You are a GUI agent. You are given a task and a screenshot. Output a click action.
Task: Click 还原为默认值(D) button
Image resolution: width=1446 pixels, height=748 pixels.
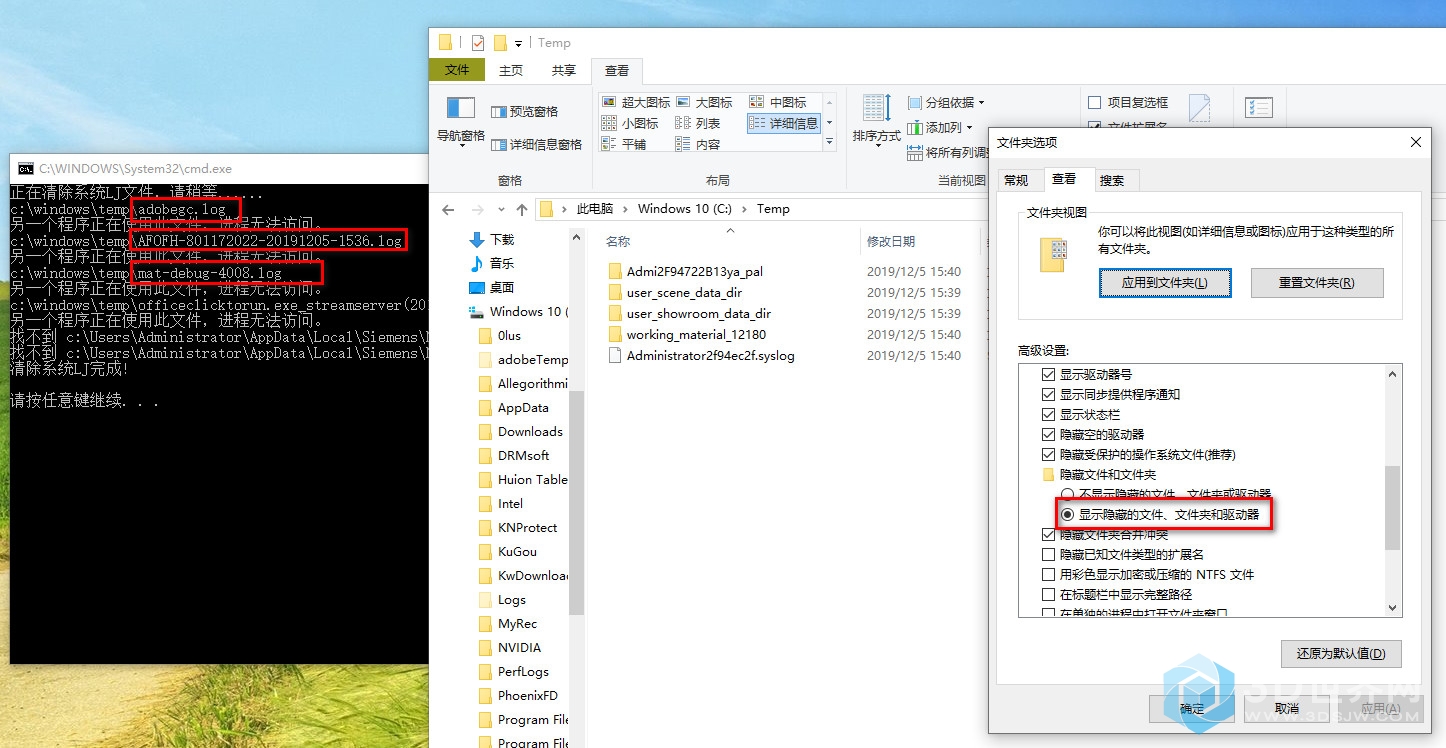(x=1341, y=654)
